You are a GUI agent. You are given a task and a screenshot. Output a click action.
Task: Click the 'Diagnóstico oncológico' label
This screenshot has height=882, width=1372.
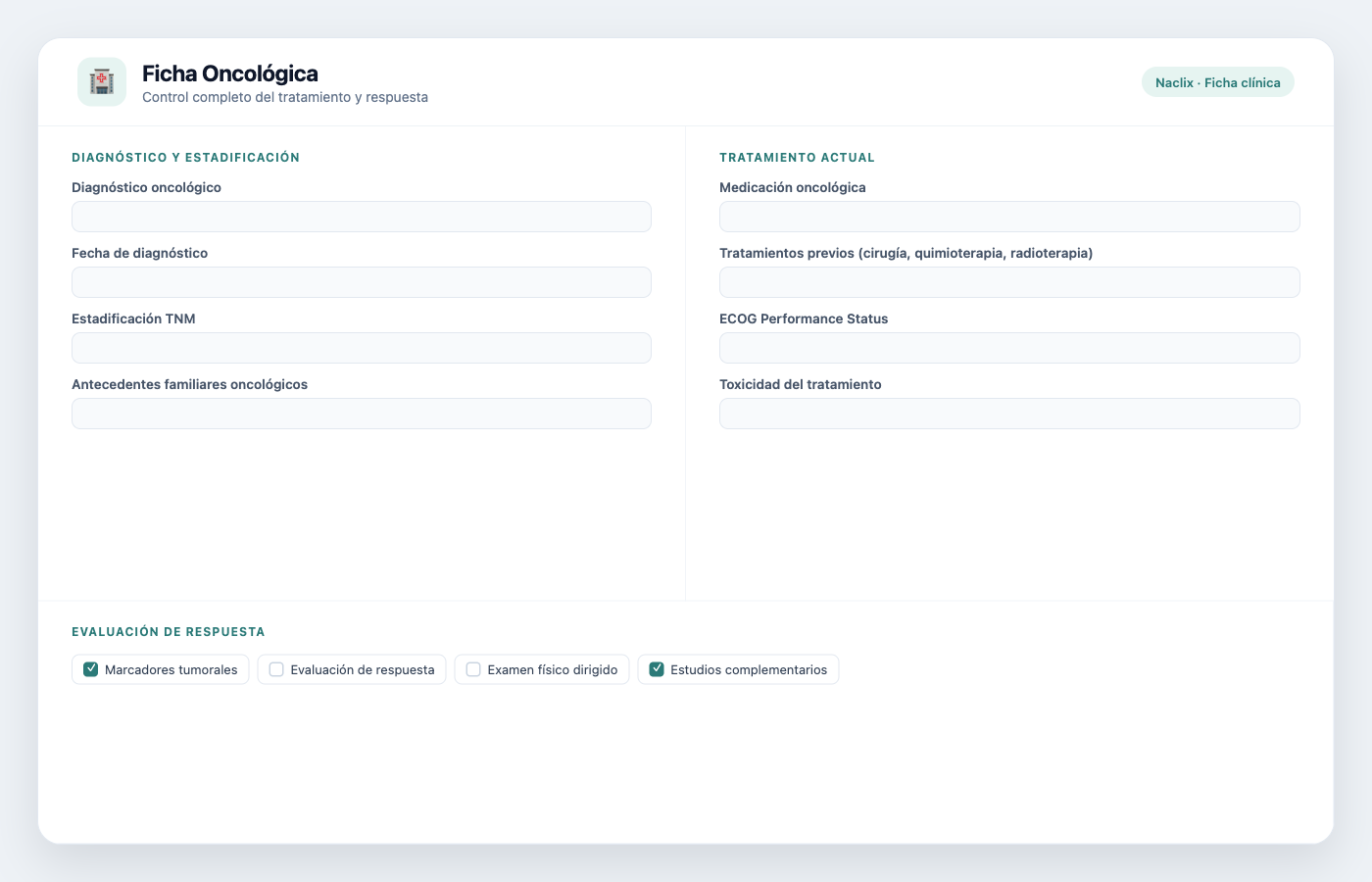point(146,187)
